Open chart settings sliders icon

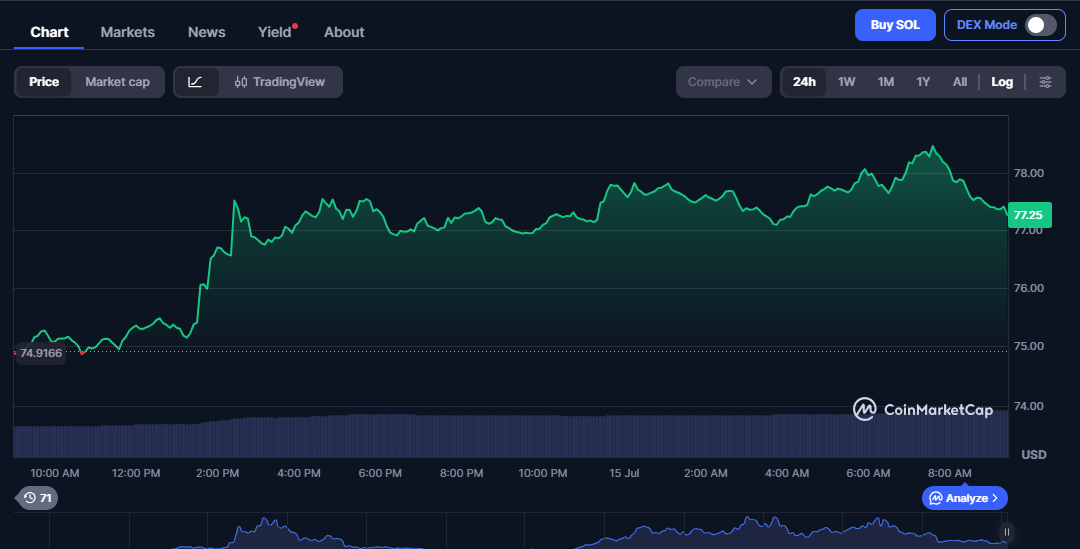coord(1045,82)
